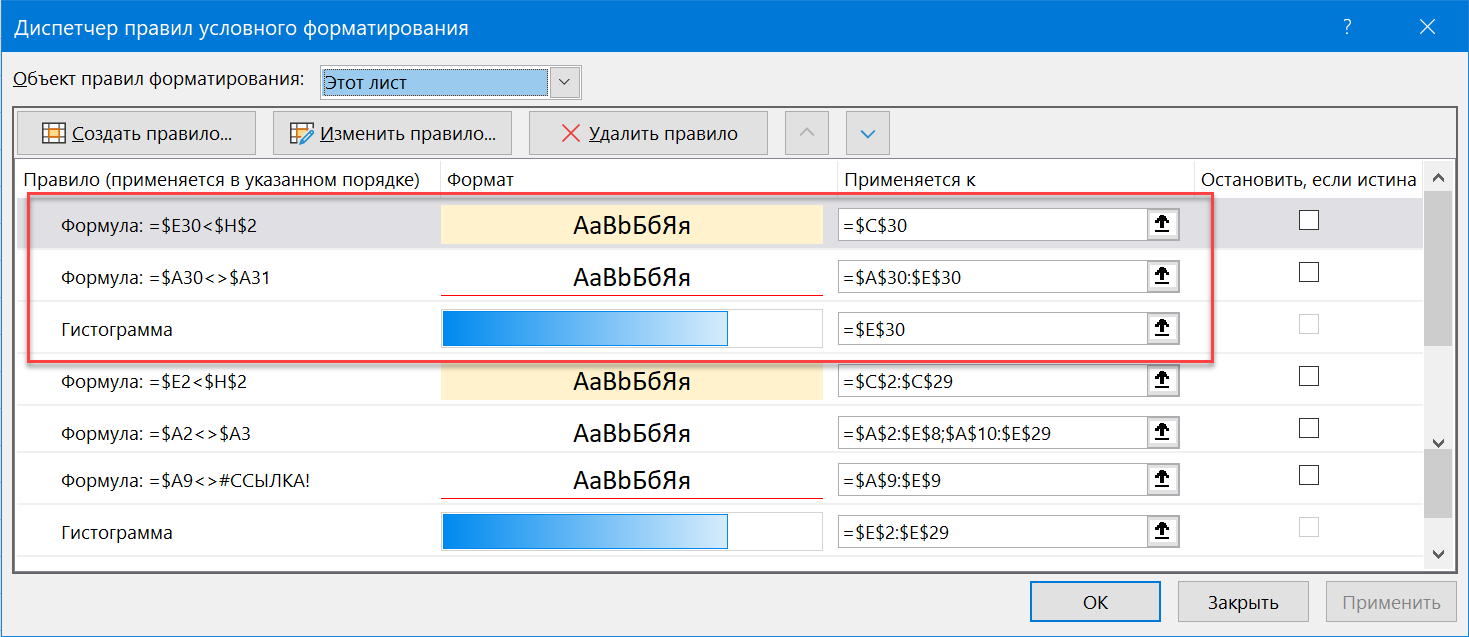The width and height of the screenshot is (1469, 637).
Task: Click format preview for =$E30<$H$2 rule
Action: coord(632,225)
